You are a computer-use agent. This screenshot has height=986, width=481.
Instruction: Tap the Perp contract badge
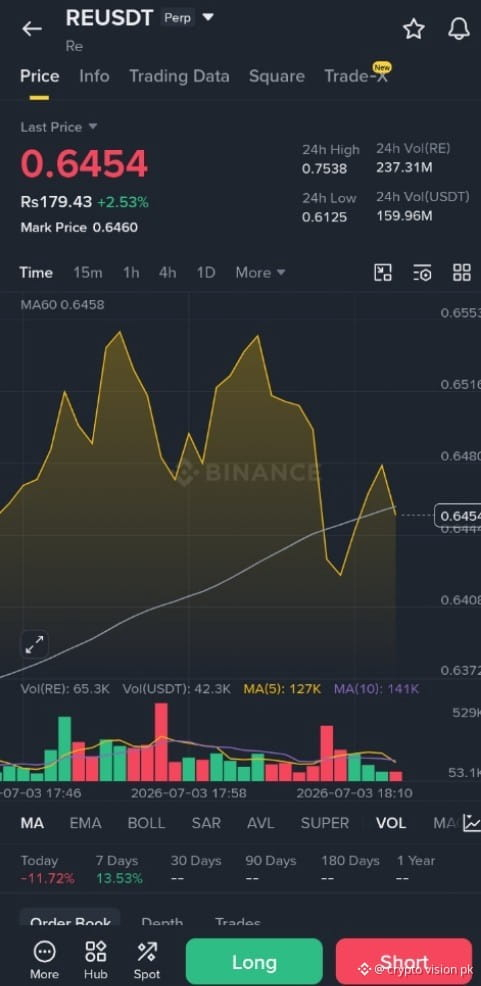(x=177, y=18)
